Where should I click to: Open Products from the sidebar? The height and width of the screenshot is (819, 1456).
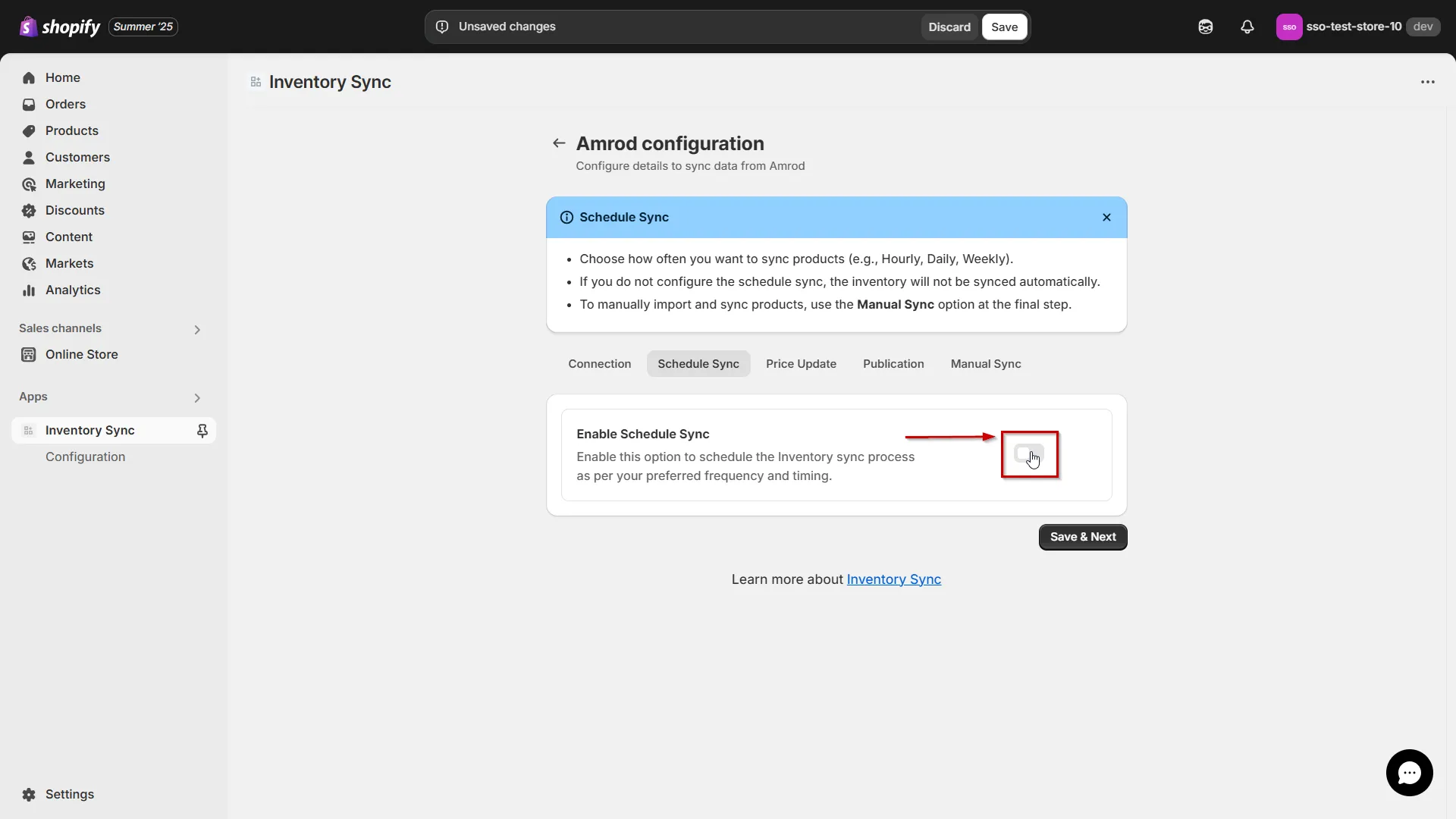71,130
